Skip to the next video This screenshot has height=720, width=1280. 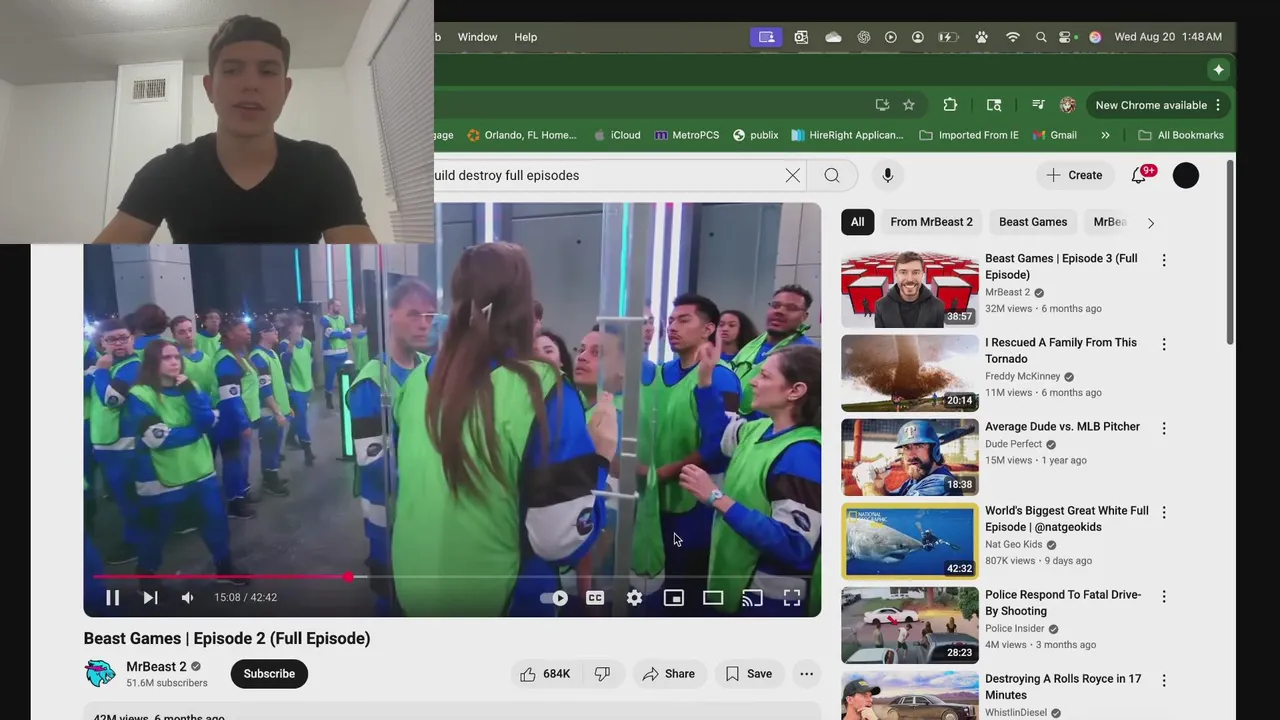(150, 598)
